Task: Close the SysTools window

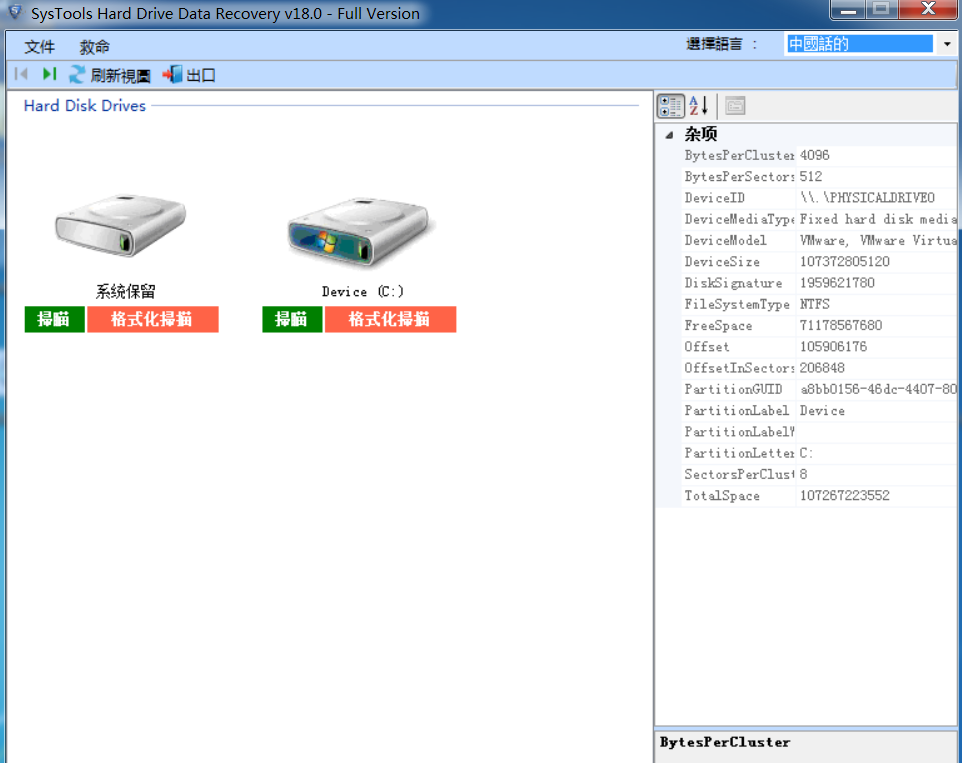Action: pyautogui.click(x=928, y=9)
